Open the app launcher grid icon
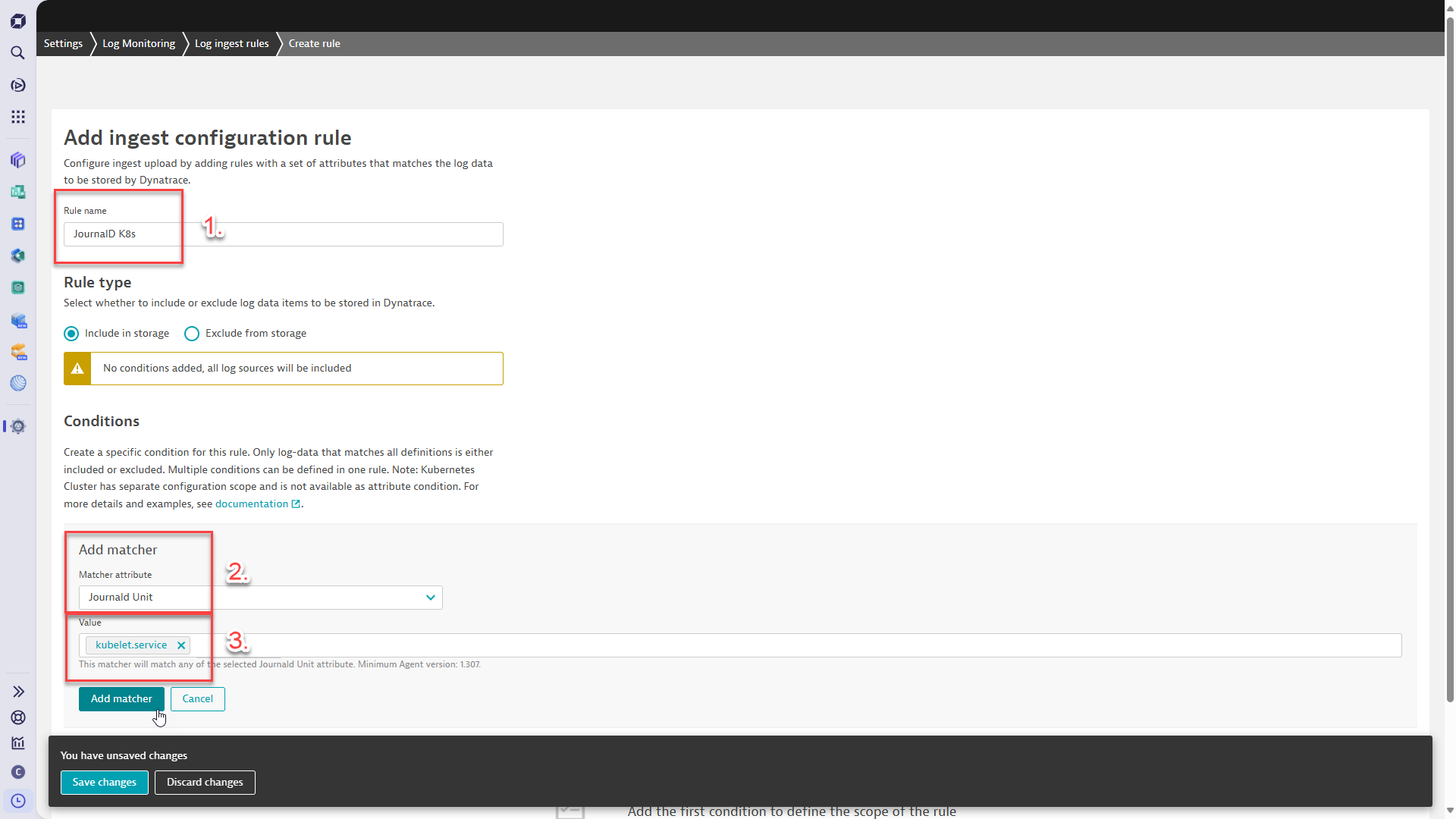 17,116
